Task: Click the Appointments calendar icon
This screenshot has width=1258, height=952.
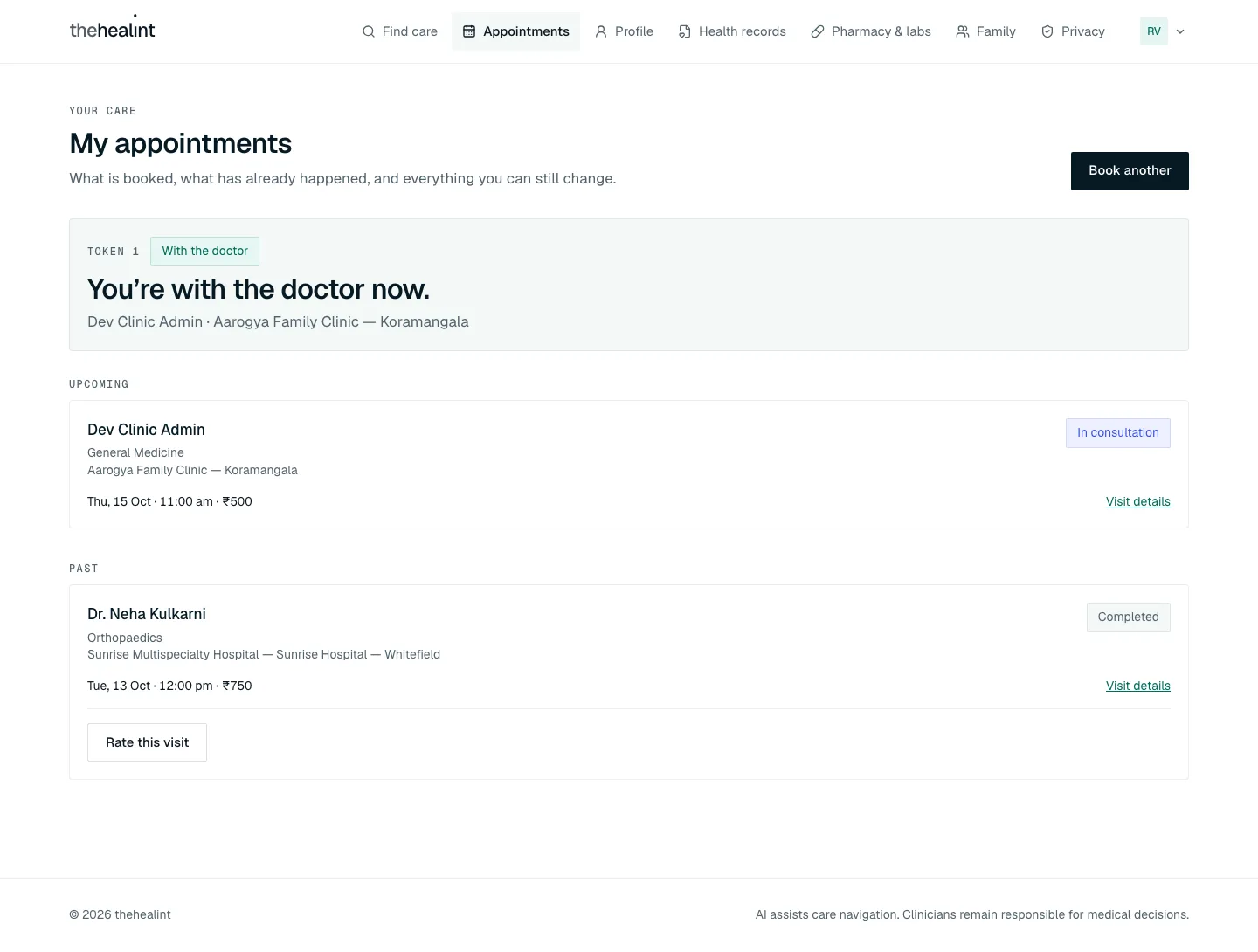Action: pos(469,31)
